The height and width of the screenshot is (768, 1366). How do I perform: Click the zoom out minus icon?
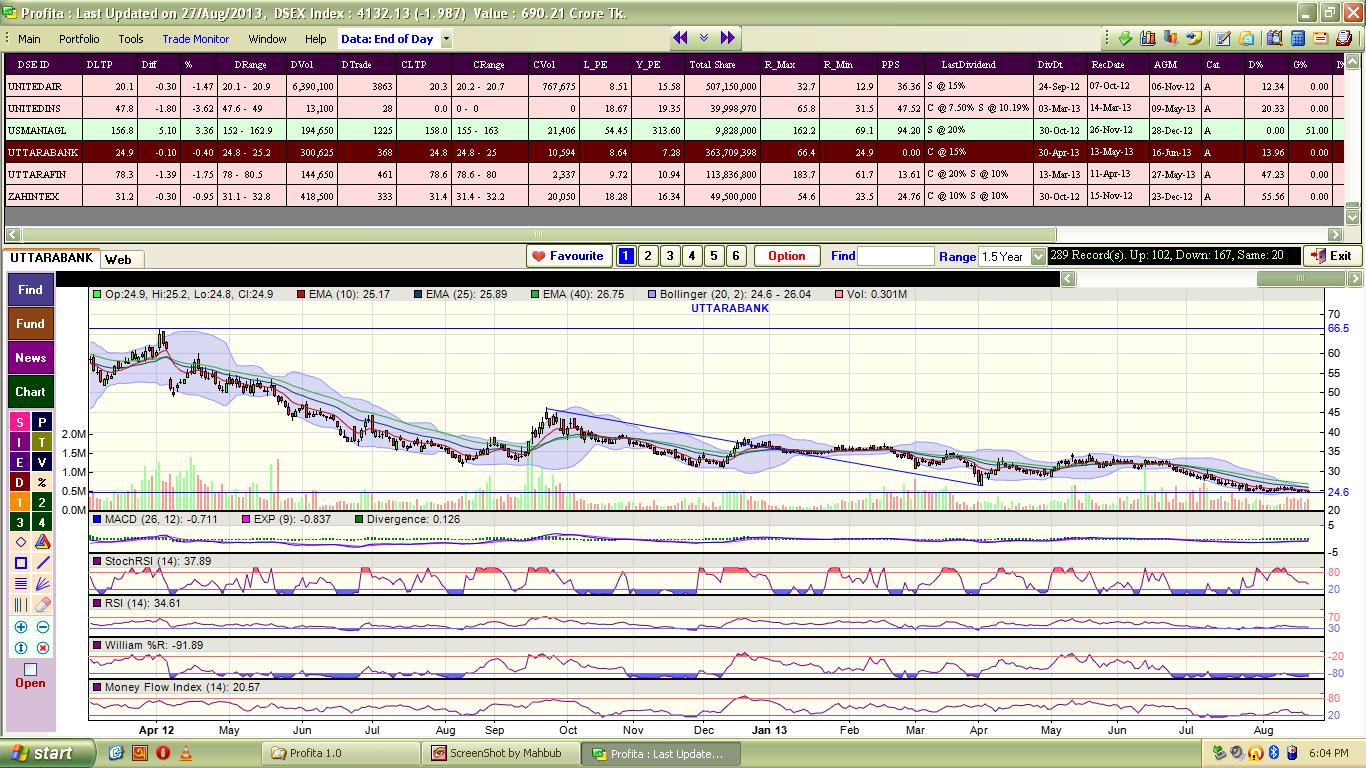point(42,627)
